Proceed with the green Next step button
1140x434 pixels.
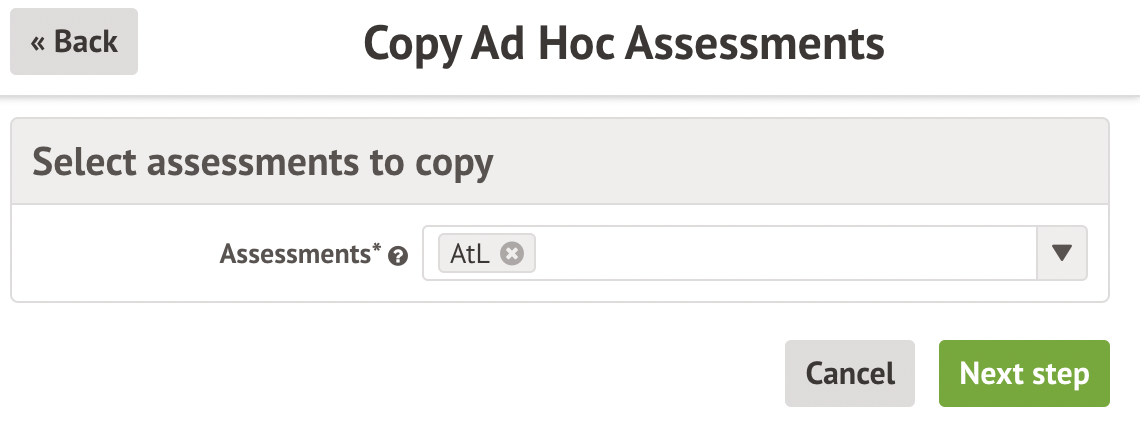point(1023,374)
